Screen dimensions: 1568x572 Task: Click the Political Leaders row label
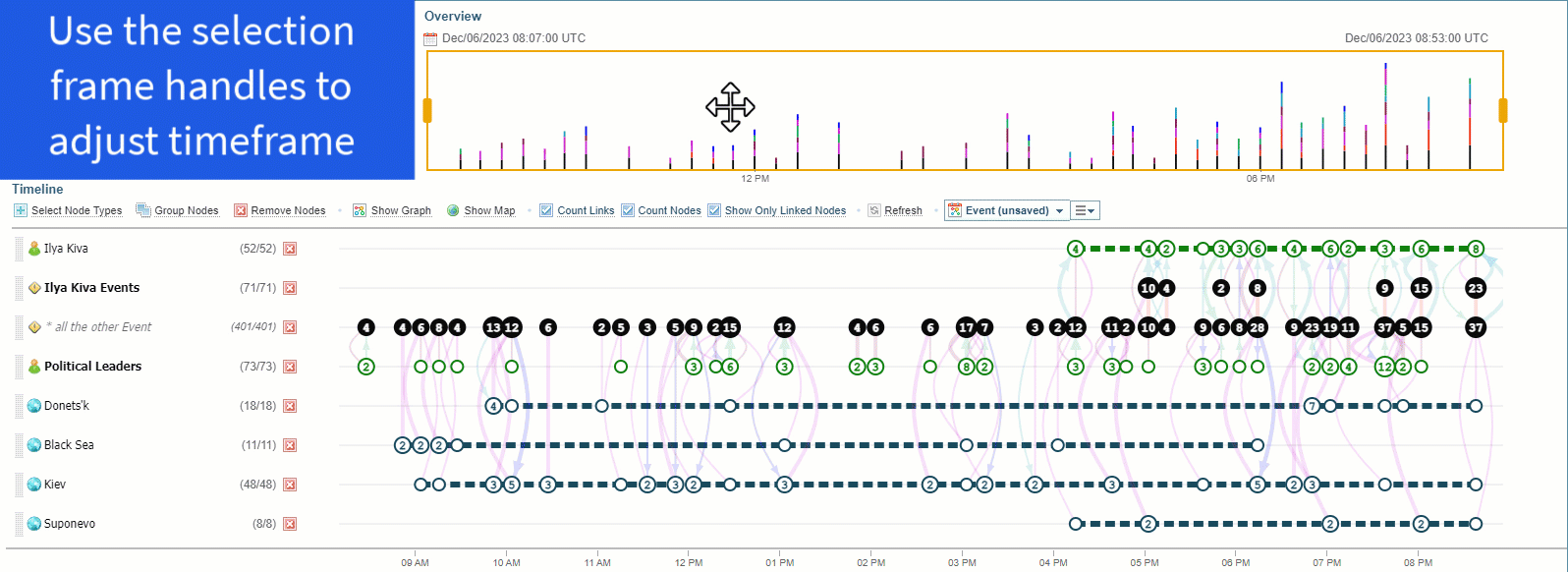click(x=92, y=367)
